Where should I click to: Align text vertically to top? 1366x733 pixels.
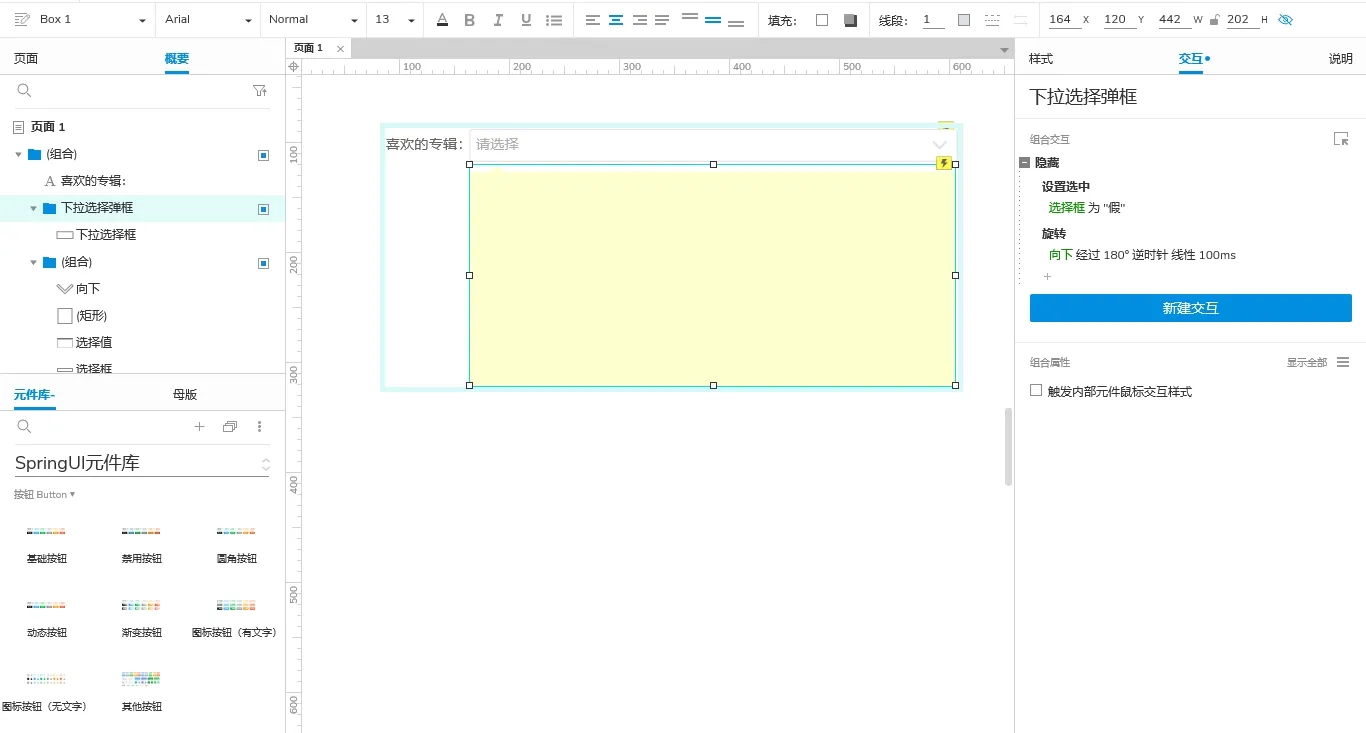(690, 18)
